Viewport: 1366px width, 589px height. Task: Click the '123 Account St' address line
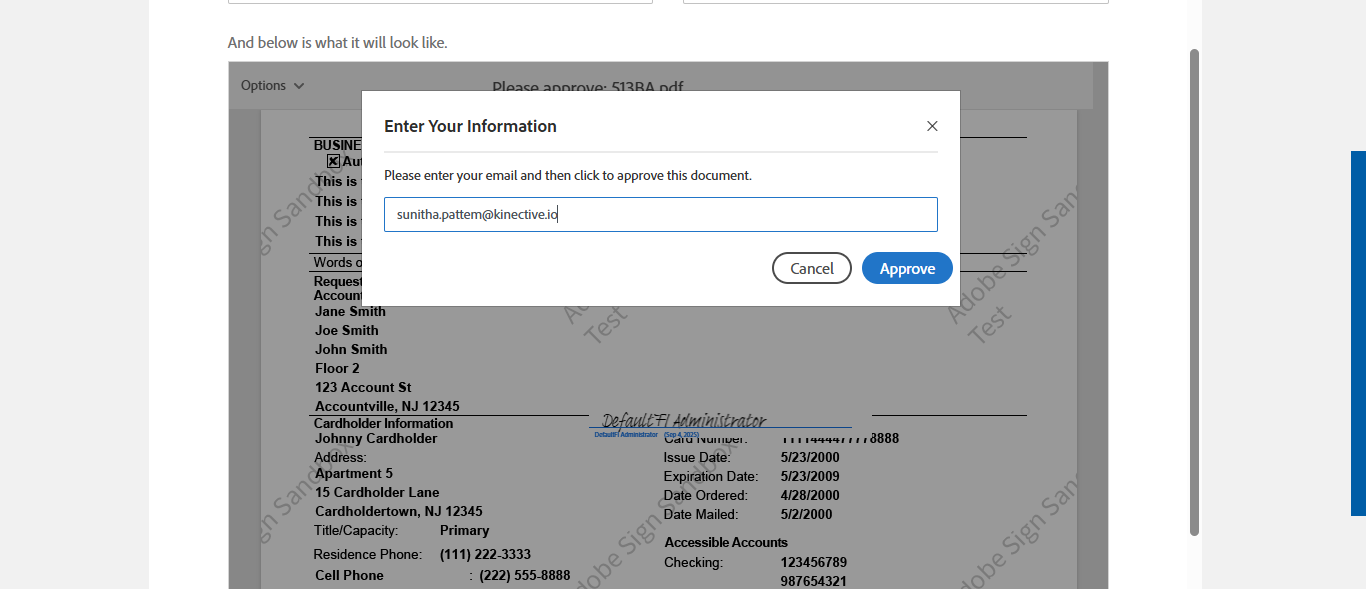363,387
